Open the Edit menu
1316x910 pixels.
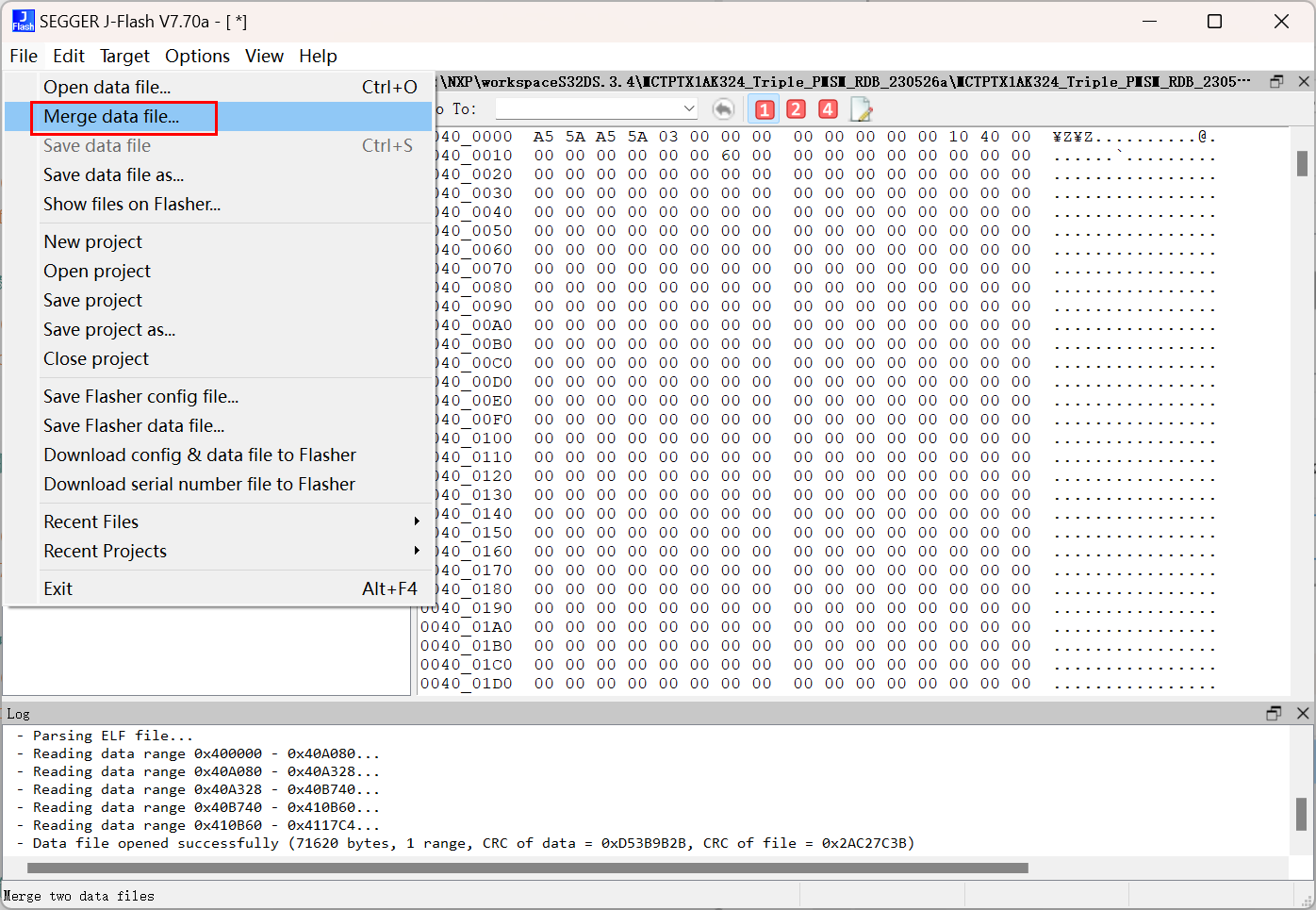(69, 56)
